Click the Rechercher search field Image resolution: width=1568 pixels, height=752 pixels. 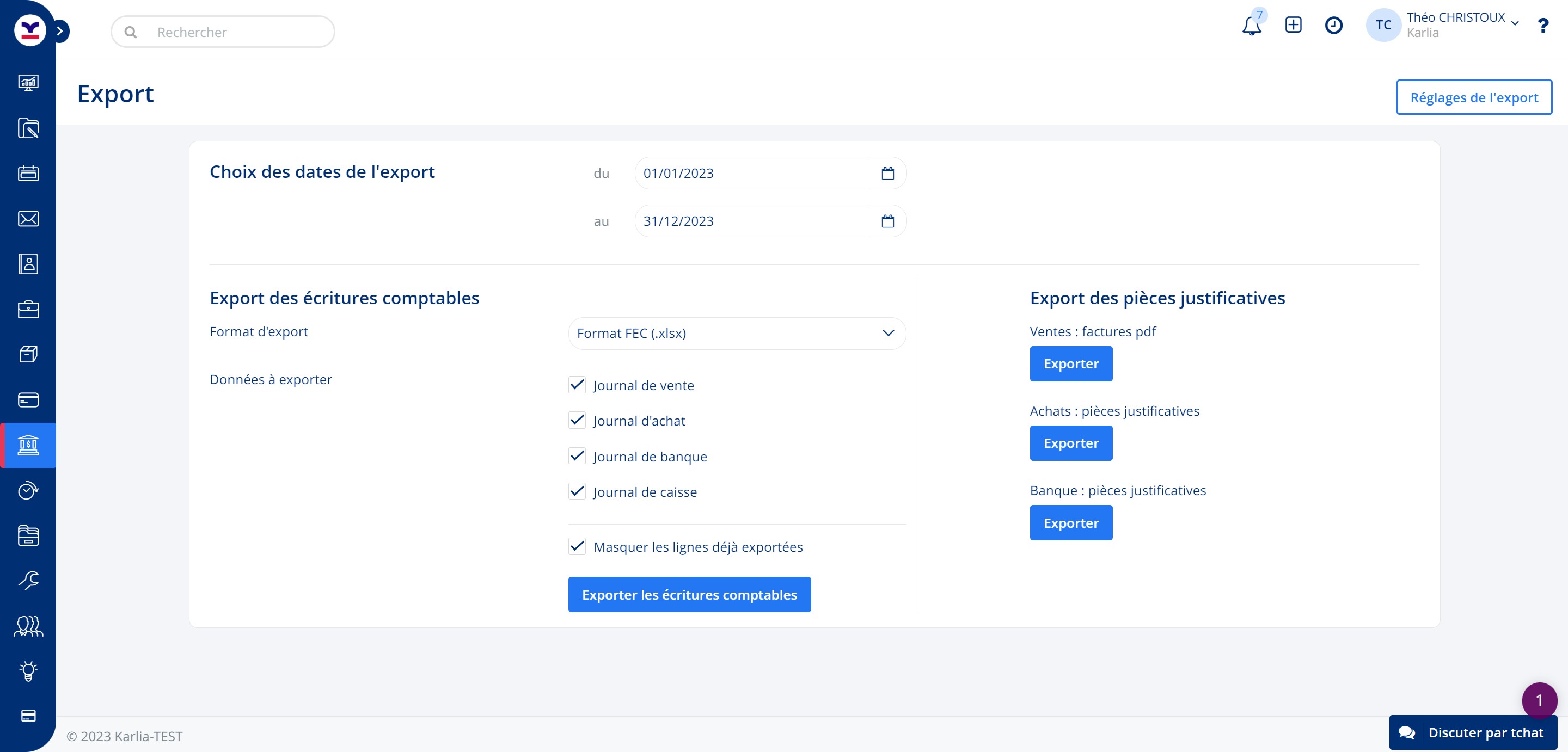(x=223, y=32)
